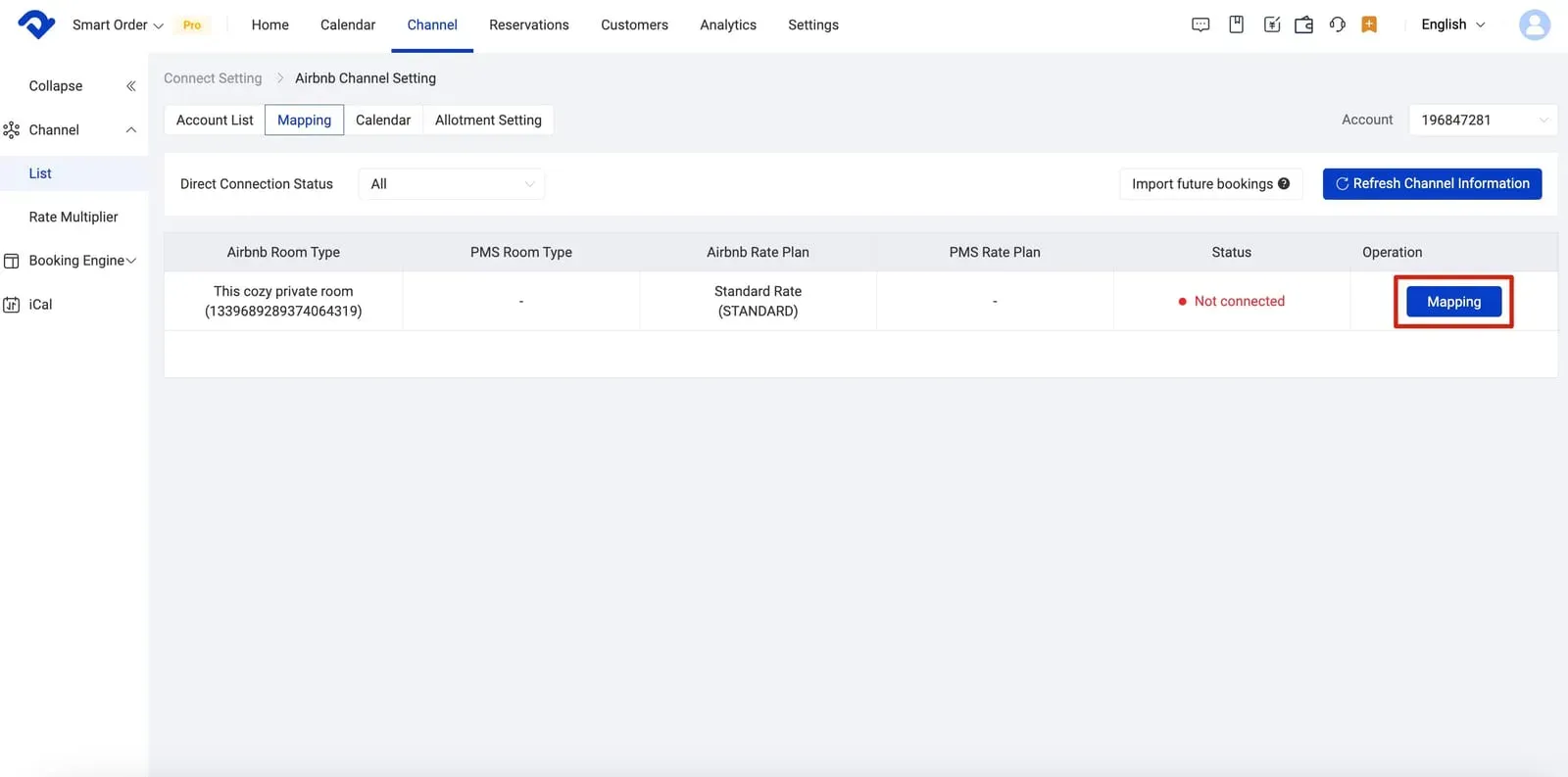Click Refresh Channel Information button
Viewport: 1568px width, 777px height.
click(1432, 183)
